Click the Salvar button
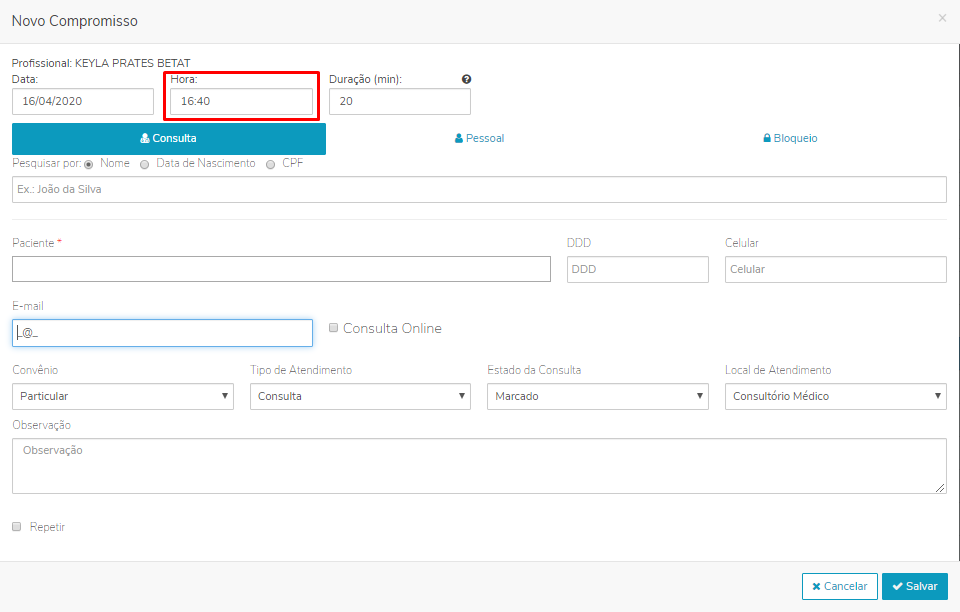960x612 pixels. pyautogui.click(x=915, y=586)
